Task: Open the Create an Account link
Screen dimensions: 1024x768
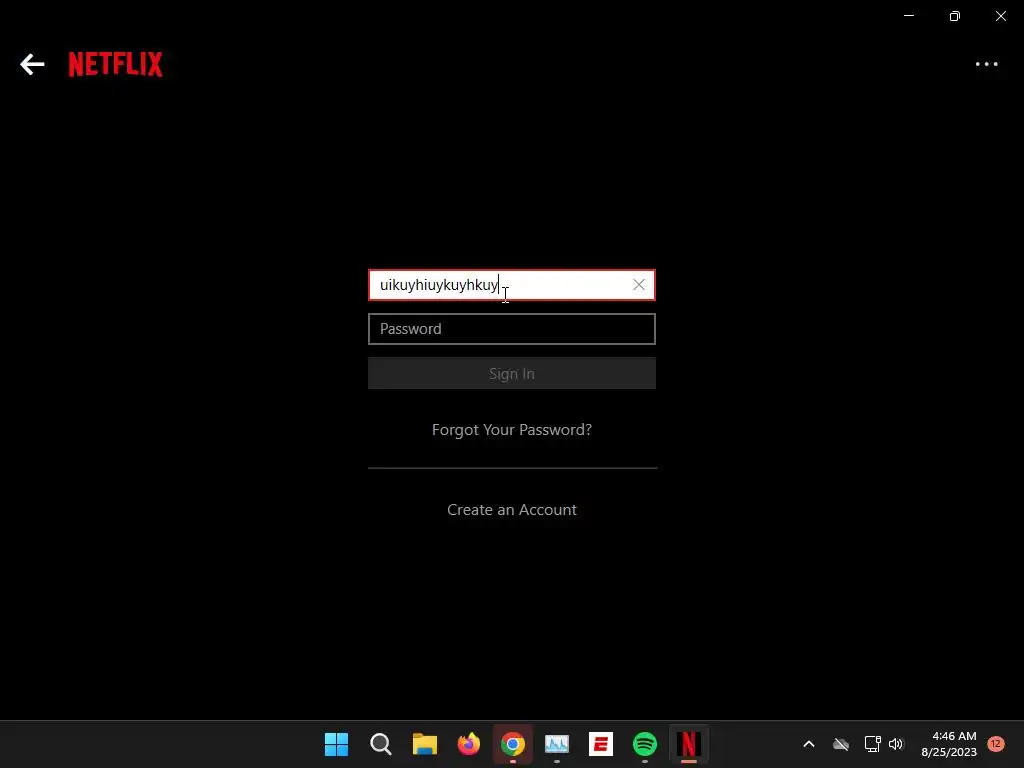Action: point(511,509)
